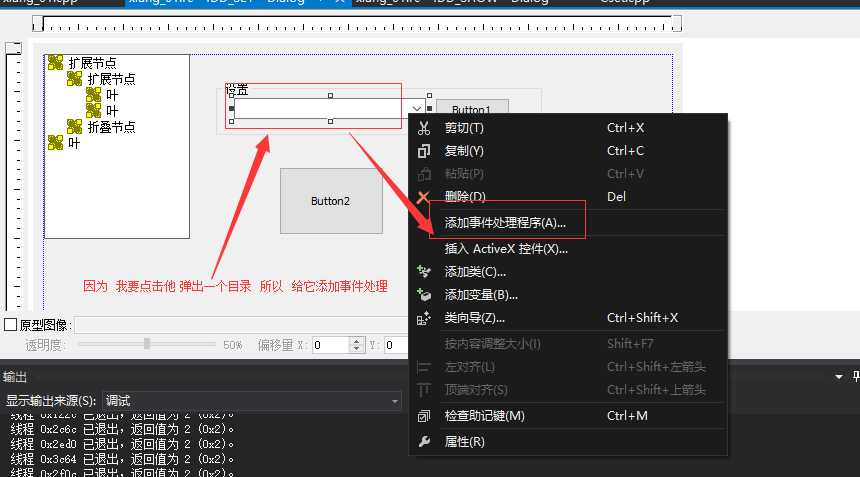Click the 顶端对齐 alignment icon

click(x=423, y=390)
